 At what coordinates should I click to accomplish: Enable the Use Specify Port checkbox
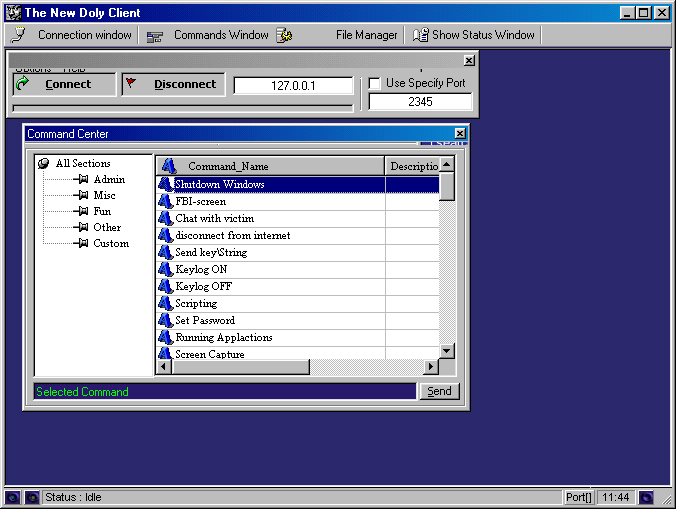[375, 83]
